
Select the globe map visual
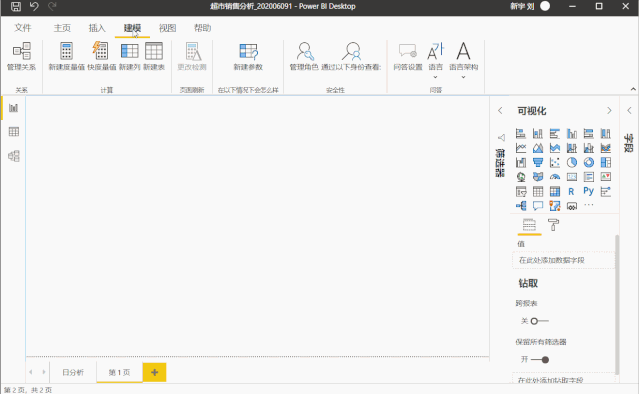[521, 177]
